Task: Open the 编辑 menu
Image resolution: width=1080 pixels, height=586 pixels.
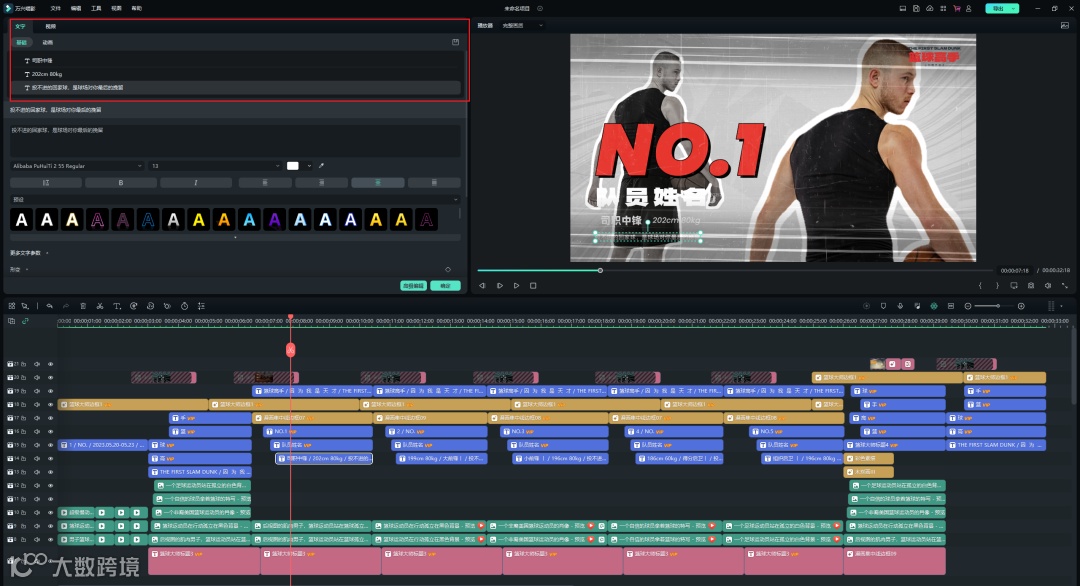Action: click(76, 8)
